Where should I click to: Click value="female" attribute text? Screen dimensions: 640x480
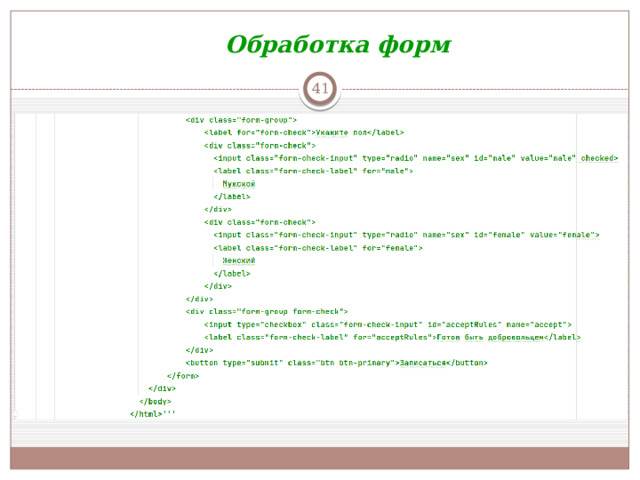tap(562, 235)
